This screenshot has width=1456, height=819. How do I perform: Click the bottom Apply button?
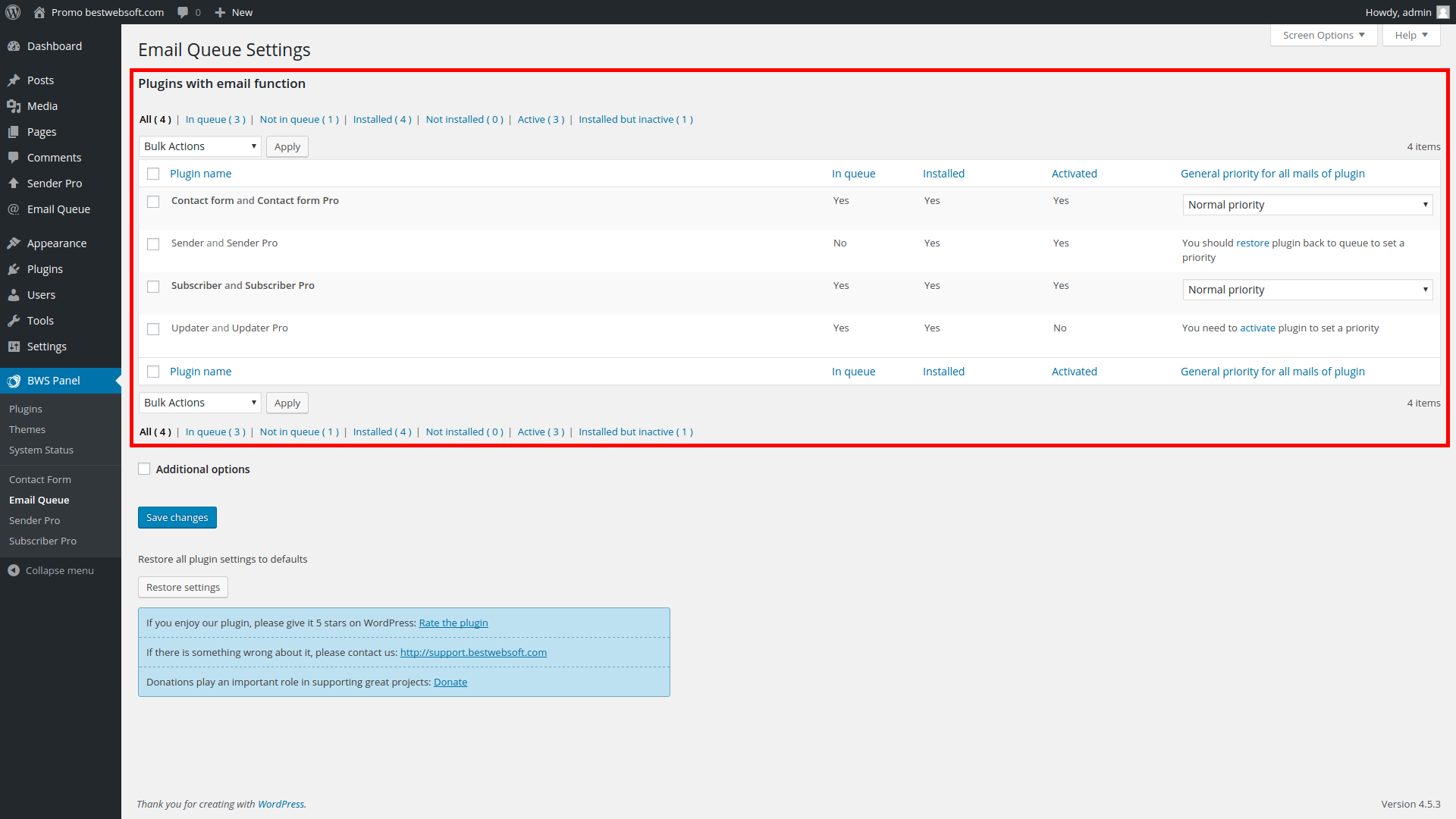tap(287, 403)
